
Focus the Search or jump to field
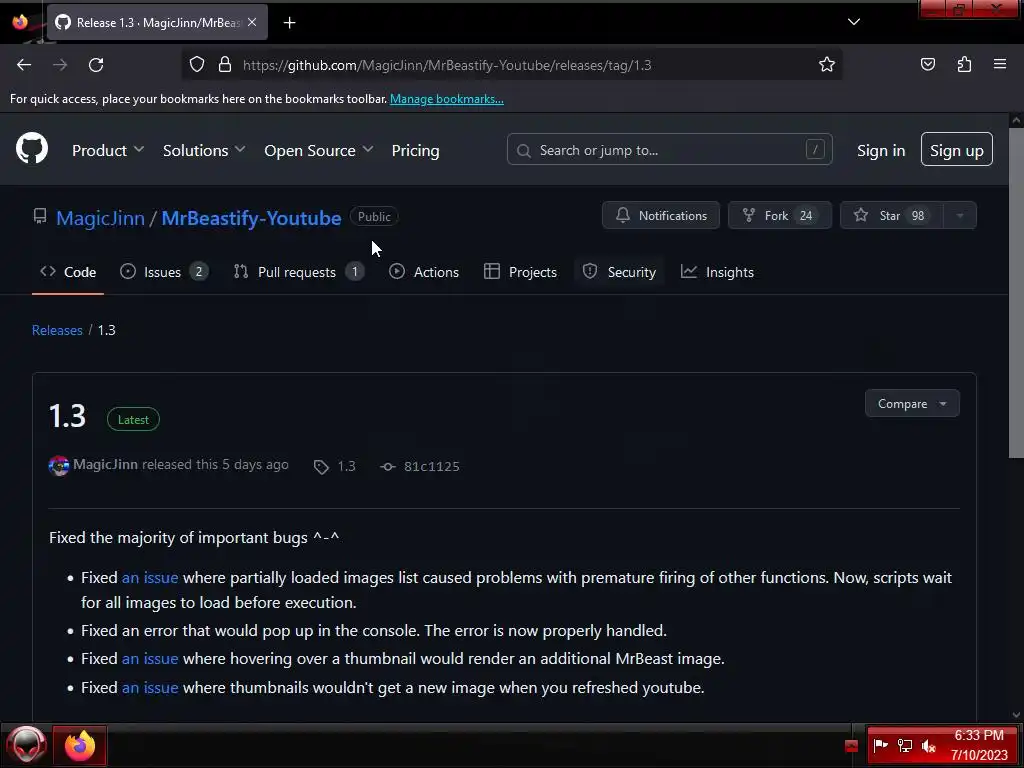(x=669, y=150)
